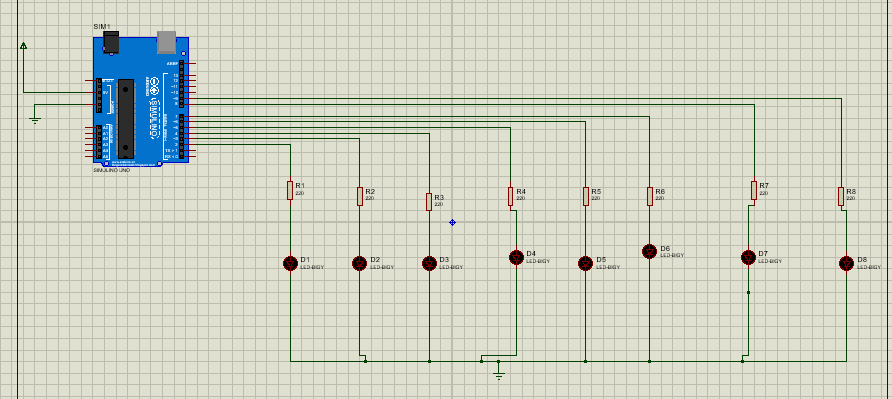This screenshot has height=399, width=892.
Task: Select resistor R3 symbol
Action: (429, 202)
